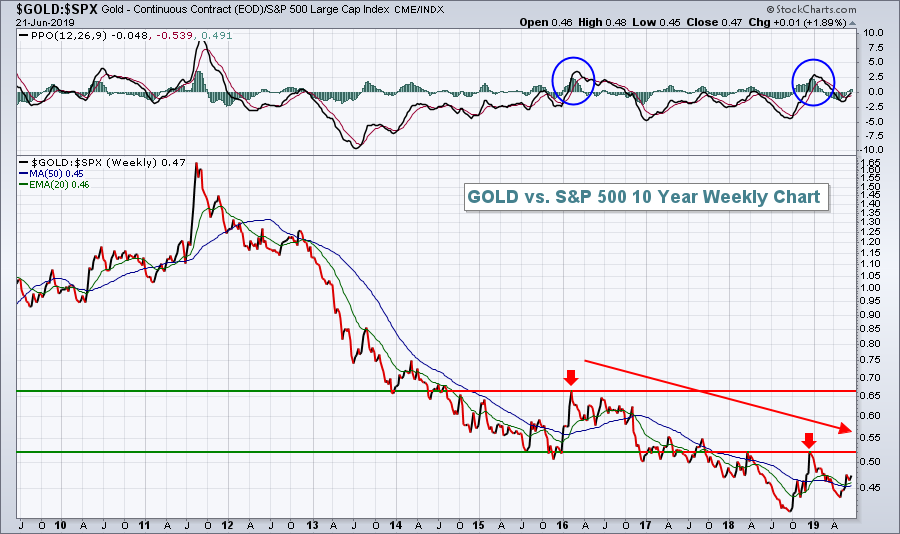
Task: Click the 0.0 label on PPO axis
Action: pos(876,91)
